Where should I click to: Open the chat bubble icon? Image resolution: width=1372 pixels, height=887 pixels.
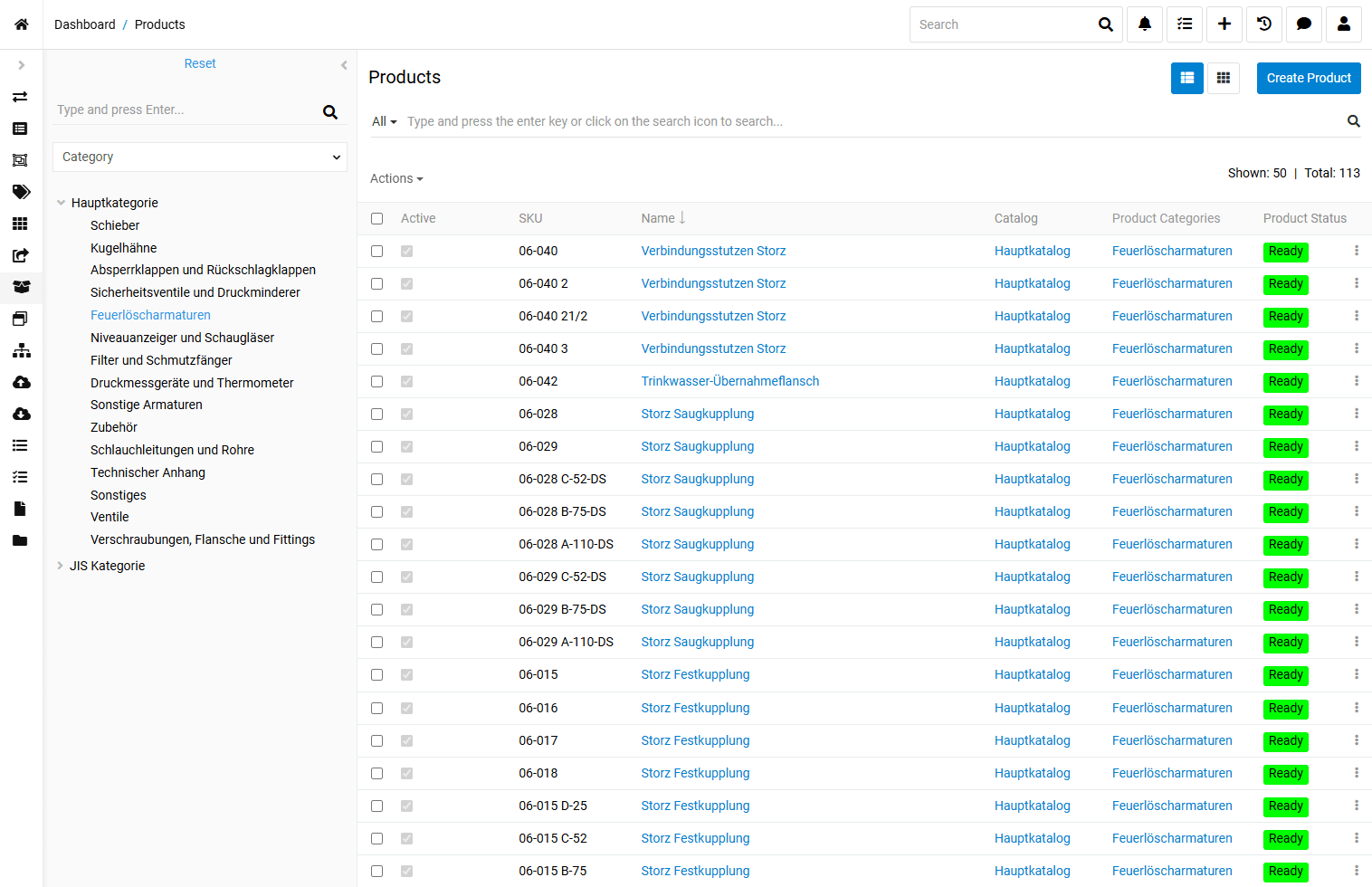pyautogui.click(x=1304, y=24)
